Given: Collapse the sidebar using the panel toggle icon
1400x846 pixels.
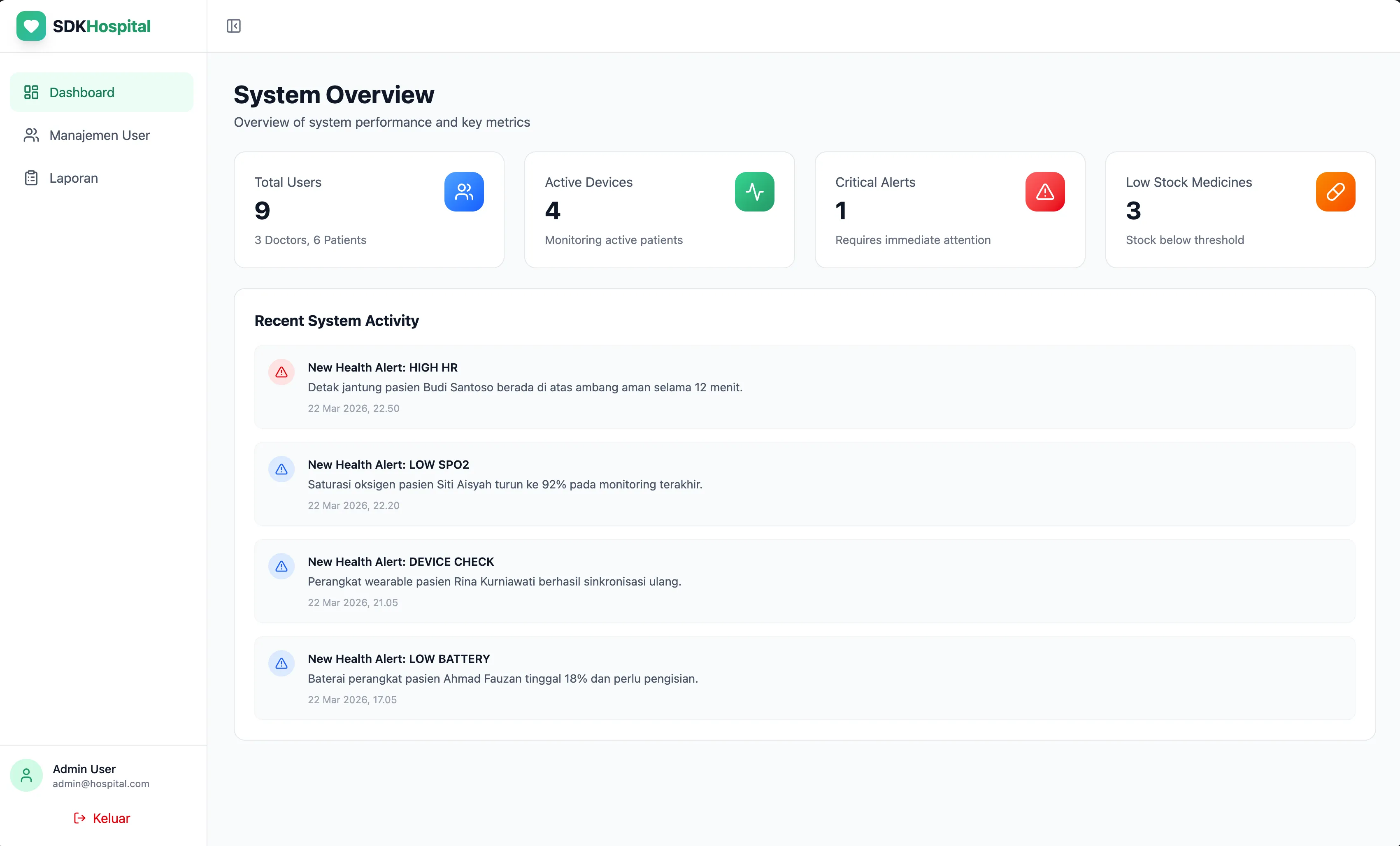Looking at the screenshot, I should pyautogui.click(x=233, y=26).
